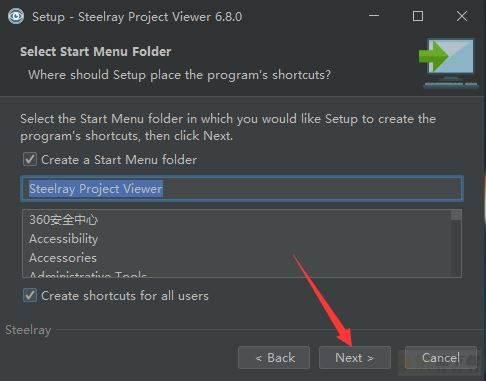Go back with the Back button
The image size is (486, 381).
point(274,358)
